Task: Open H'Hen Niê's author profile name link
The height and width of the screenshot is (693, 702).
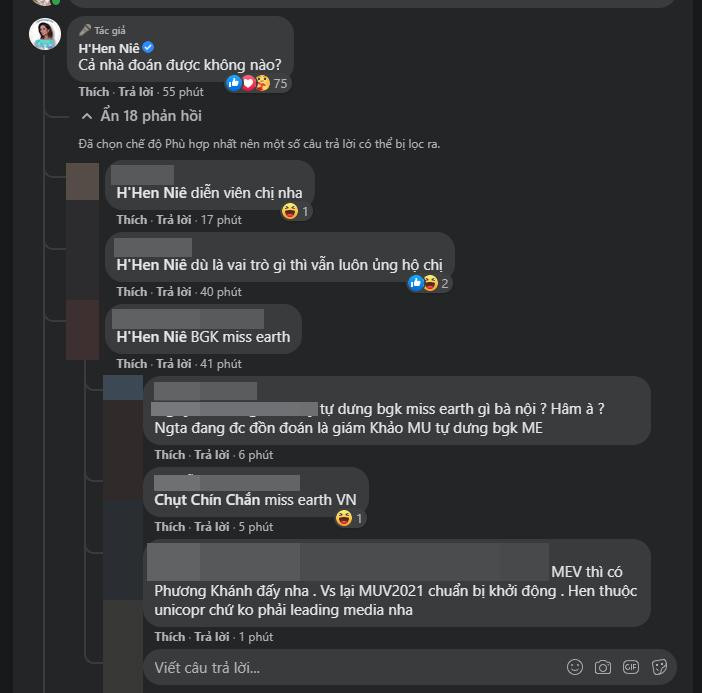Action: (x=109, y=47)
